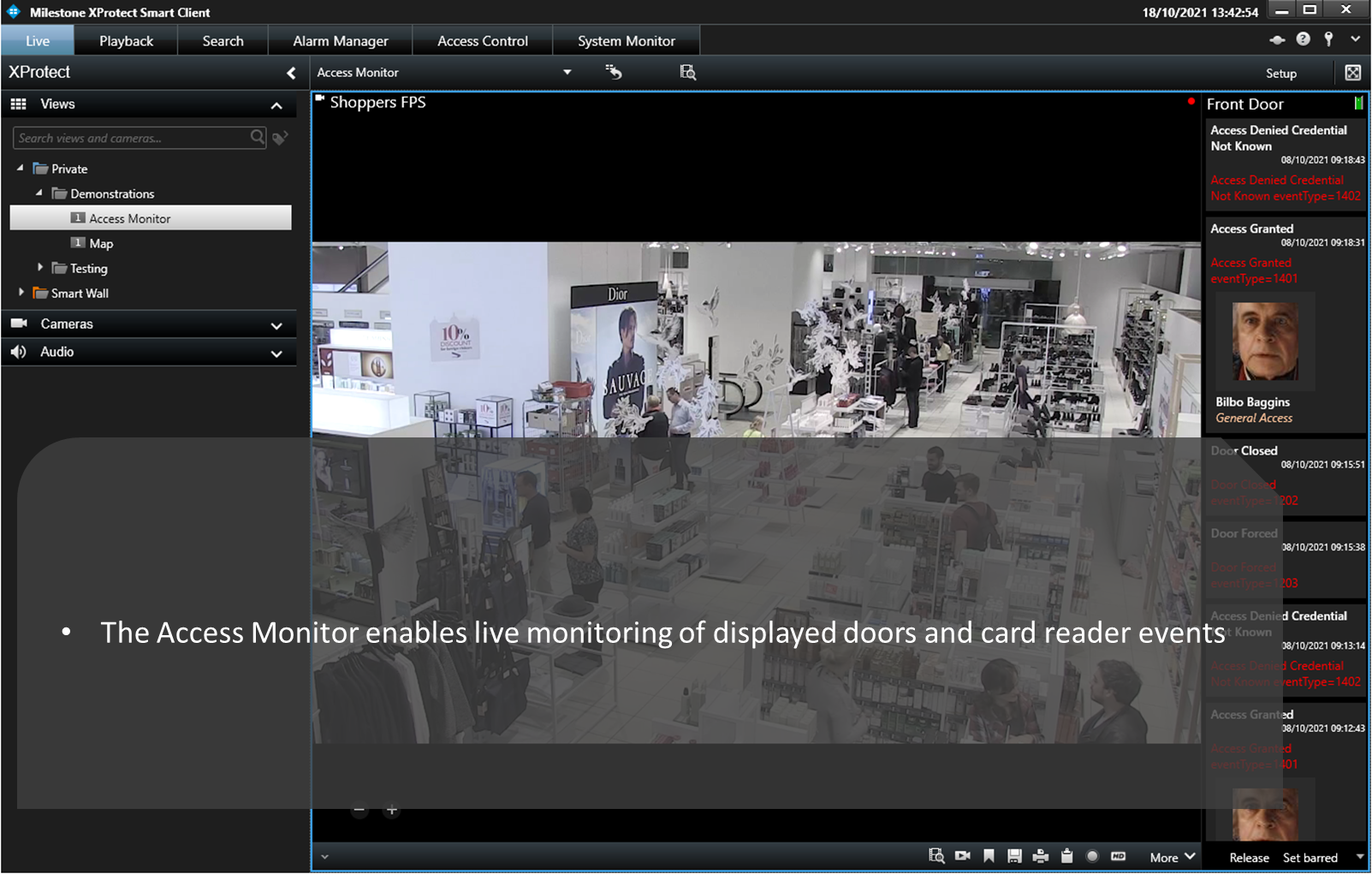
Task: Click the status indicator icon left of Help
Action: (x=1277, y=39)
